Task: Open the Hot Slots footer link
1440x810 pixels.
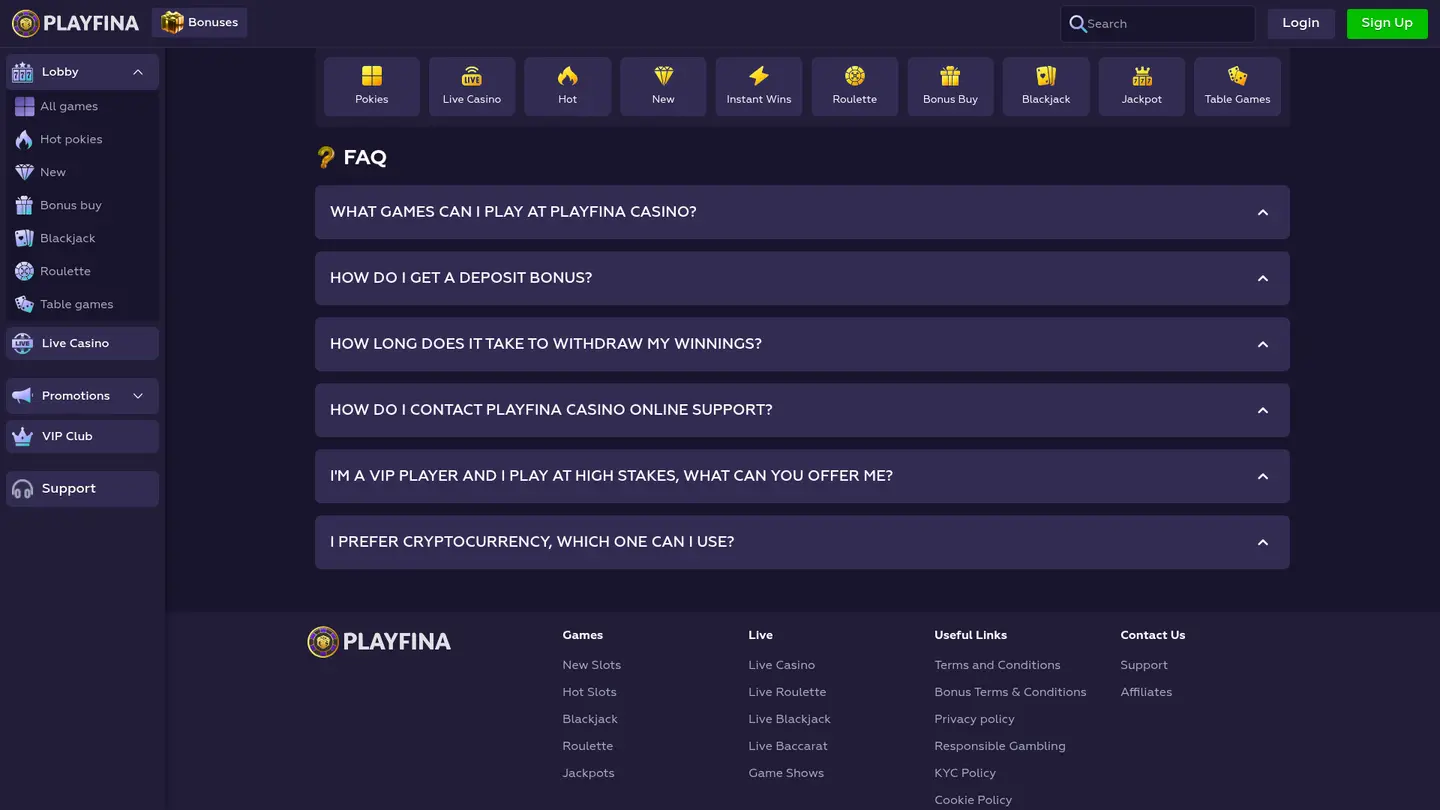Action: tap(589, 692)
